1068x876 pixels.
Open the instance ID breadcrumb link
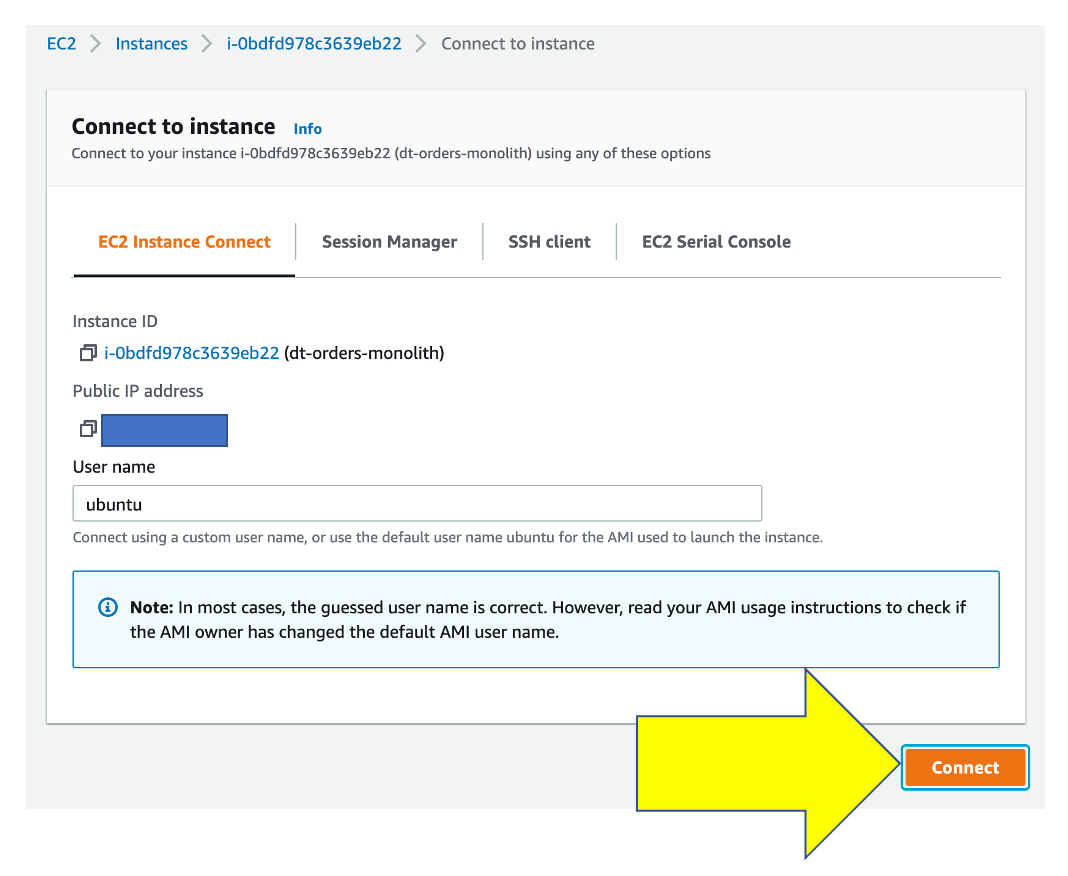[314, 44]
